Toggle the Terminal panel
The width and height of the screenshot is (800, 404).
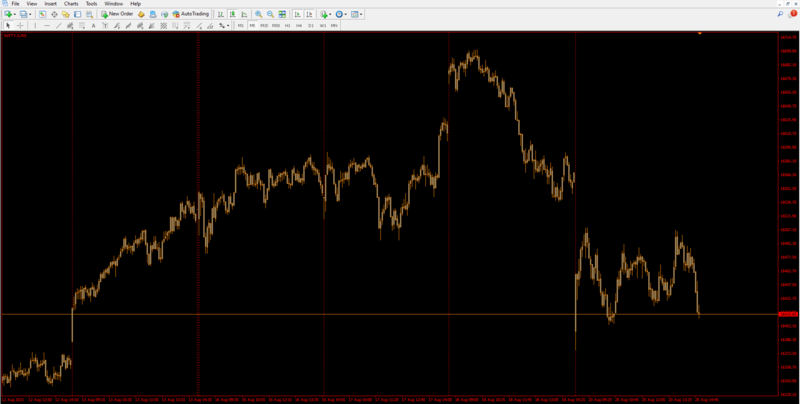pos(78,14)
